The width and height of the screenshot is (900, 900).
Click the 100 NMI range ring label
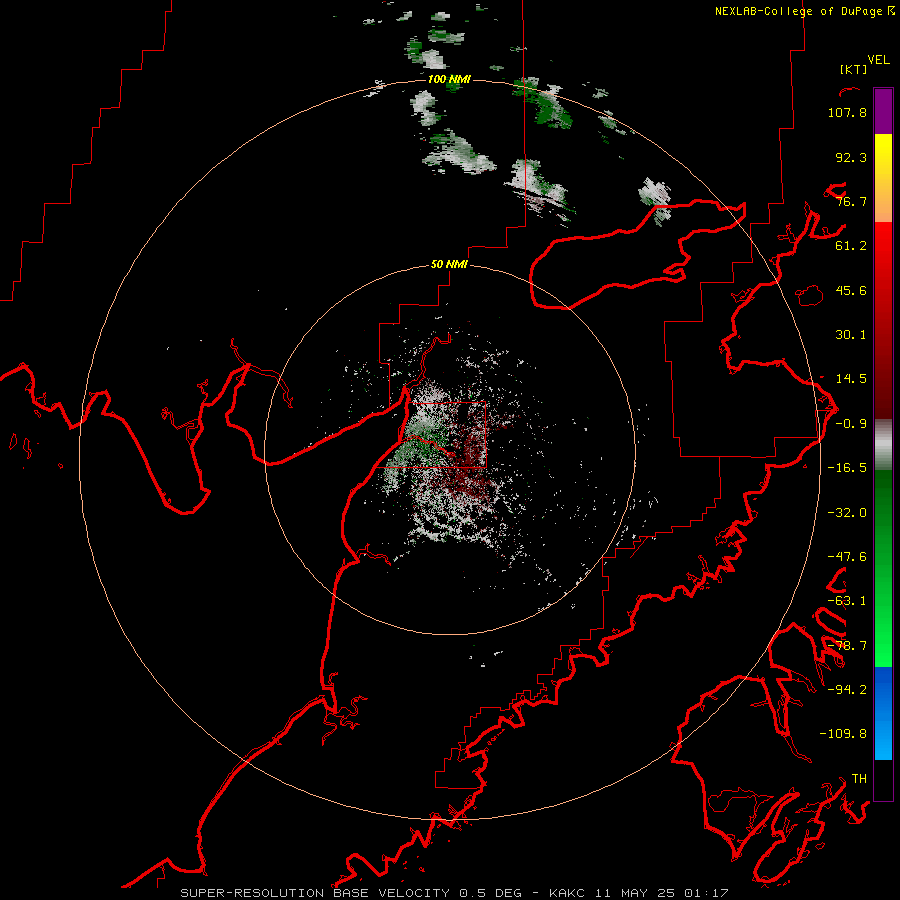pyautogui.click(x=449, y=79)
